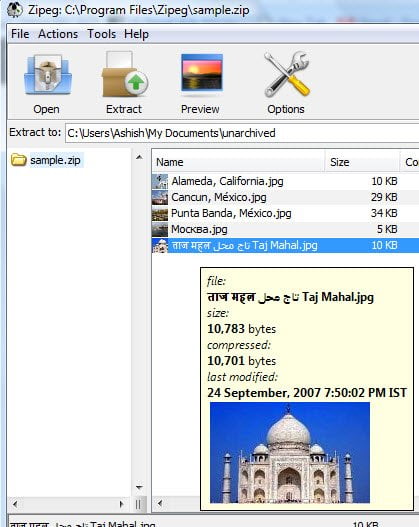419x527 pixels.
Task: Select Punta Banda, México.jpg in the list
Action: click(285, 213)
